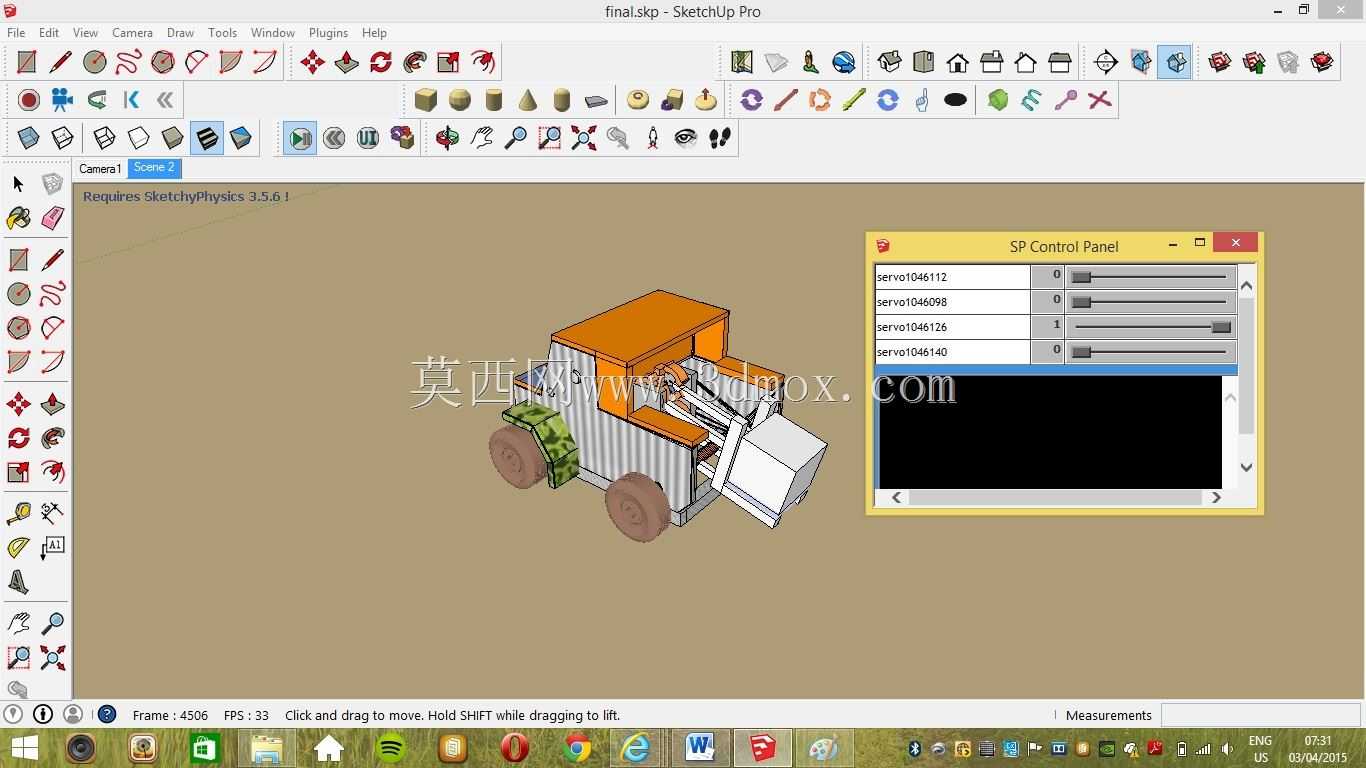Enable Shaded With Textures style

206,138
